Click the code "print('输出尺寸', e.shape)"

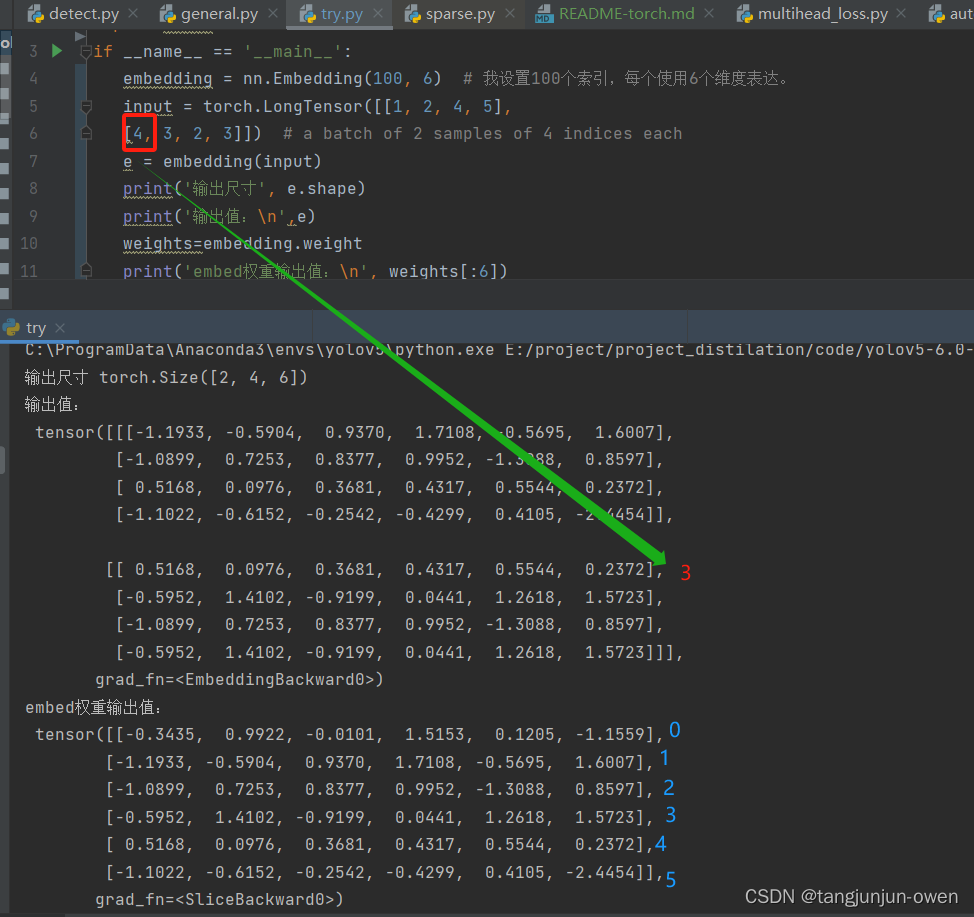(x=244, y=188)
